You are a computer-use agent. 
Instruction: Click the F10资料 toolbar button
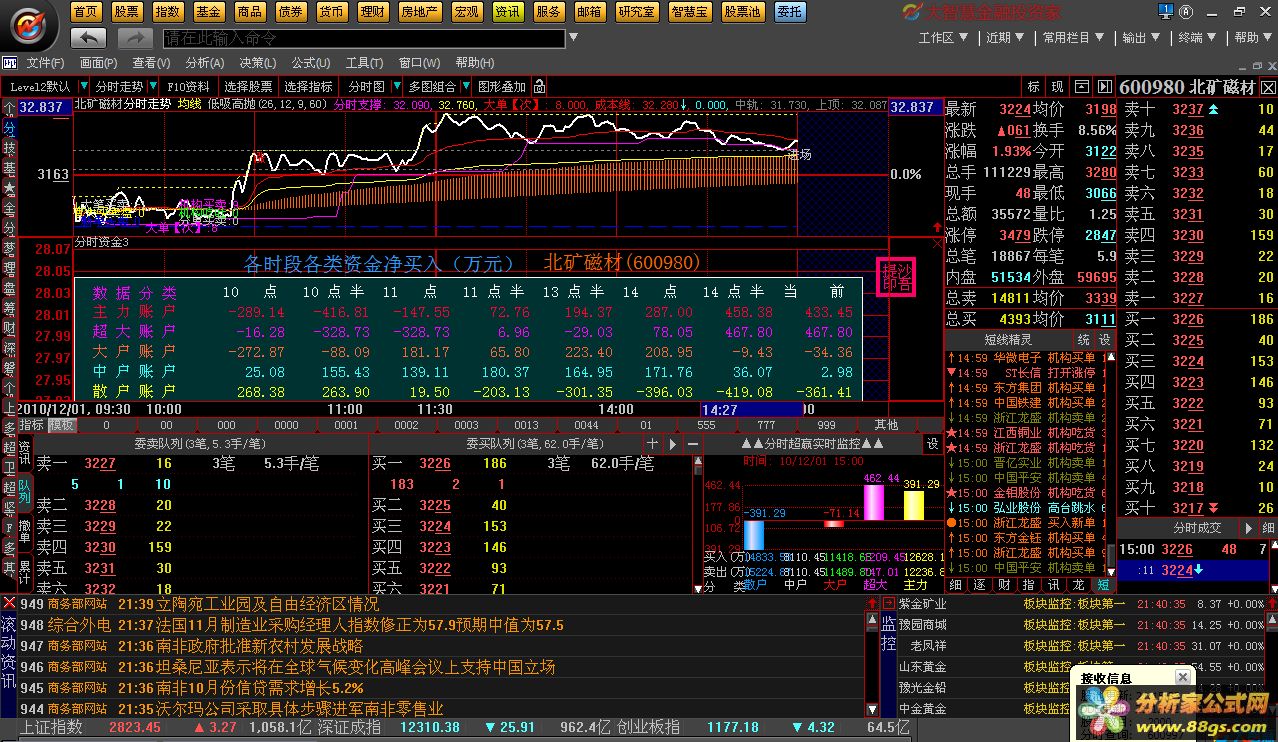click(188, 87)
